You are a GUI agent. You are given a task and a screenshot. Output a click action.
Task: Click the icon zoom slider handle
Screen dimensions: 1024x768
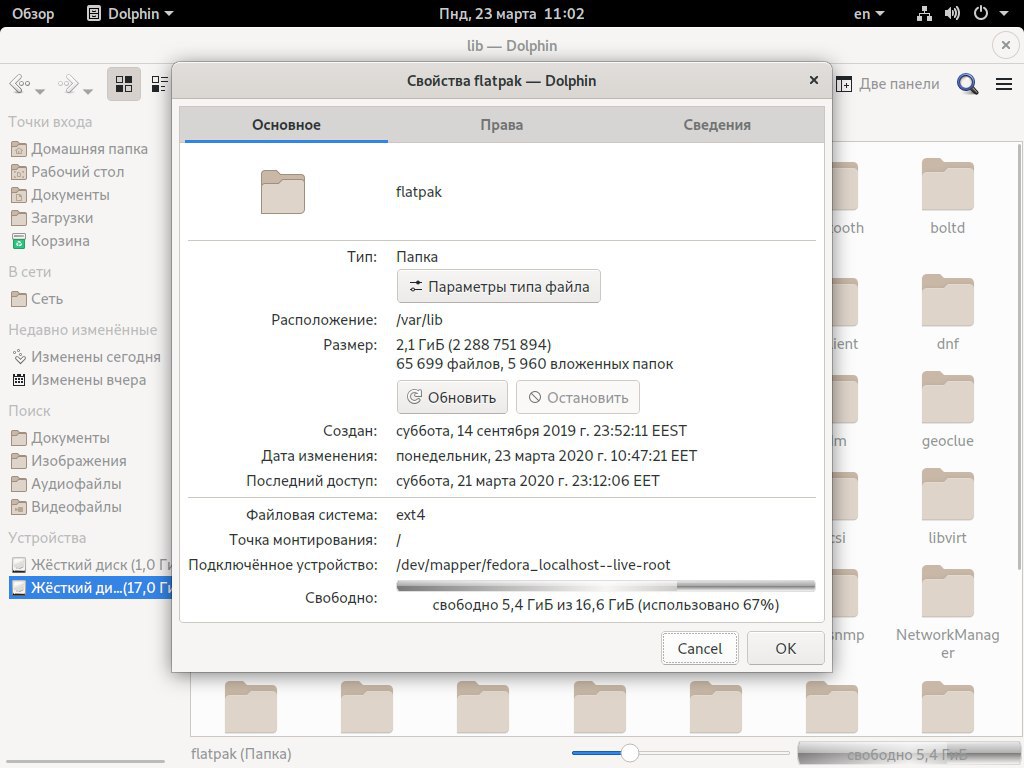click(x=629, y=753)
